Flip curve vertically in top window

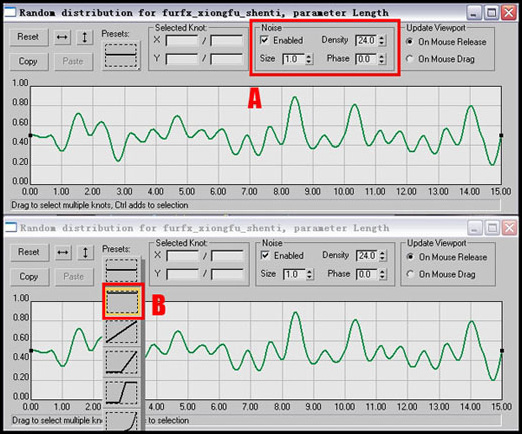[x=84, y=37]
